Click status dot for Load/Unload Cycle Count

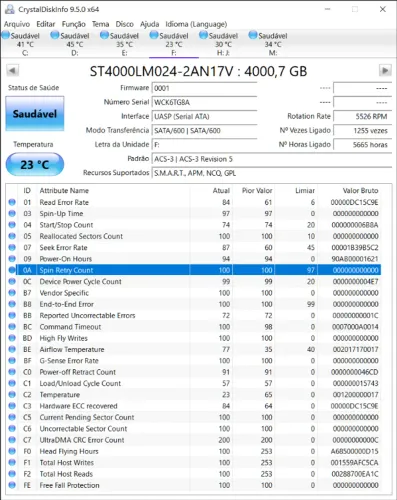(x=12, y=383)
